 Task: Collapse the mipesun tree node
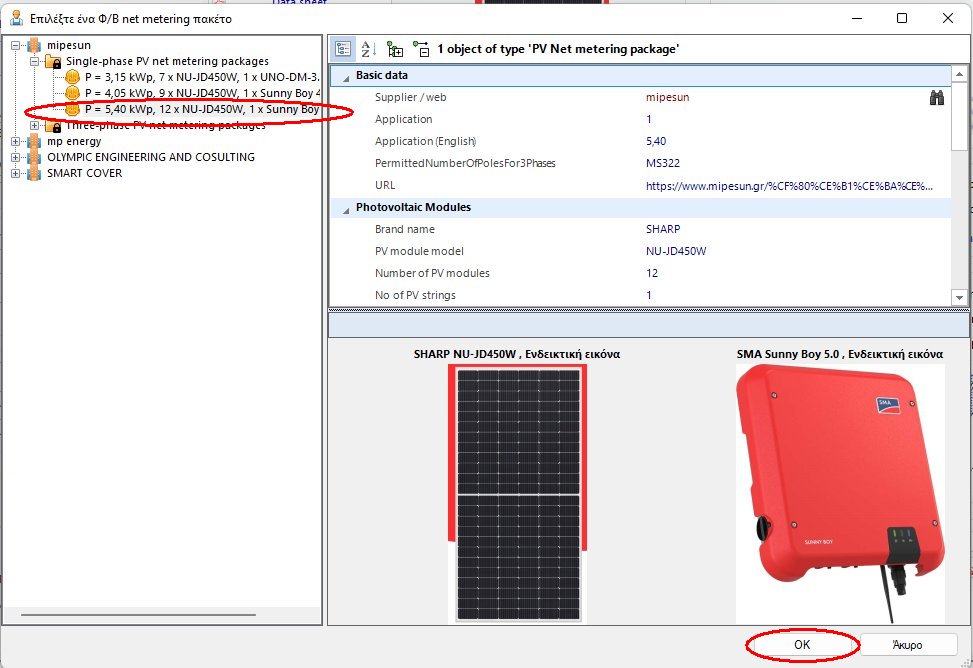(x=16, y=45)
